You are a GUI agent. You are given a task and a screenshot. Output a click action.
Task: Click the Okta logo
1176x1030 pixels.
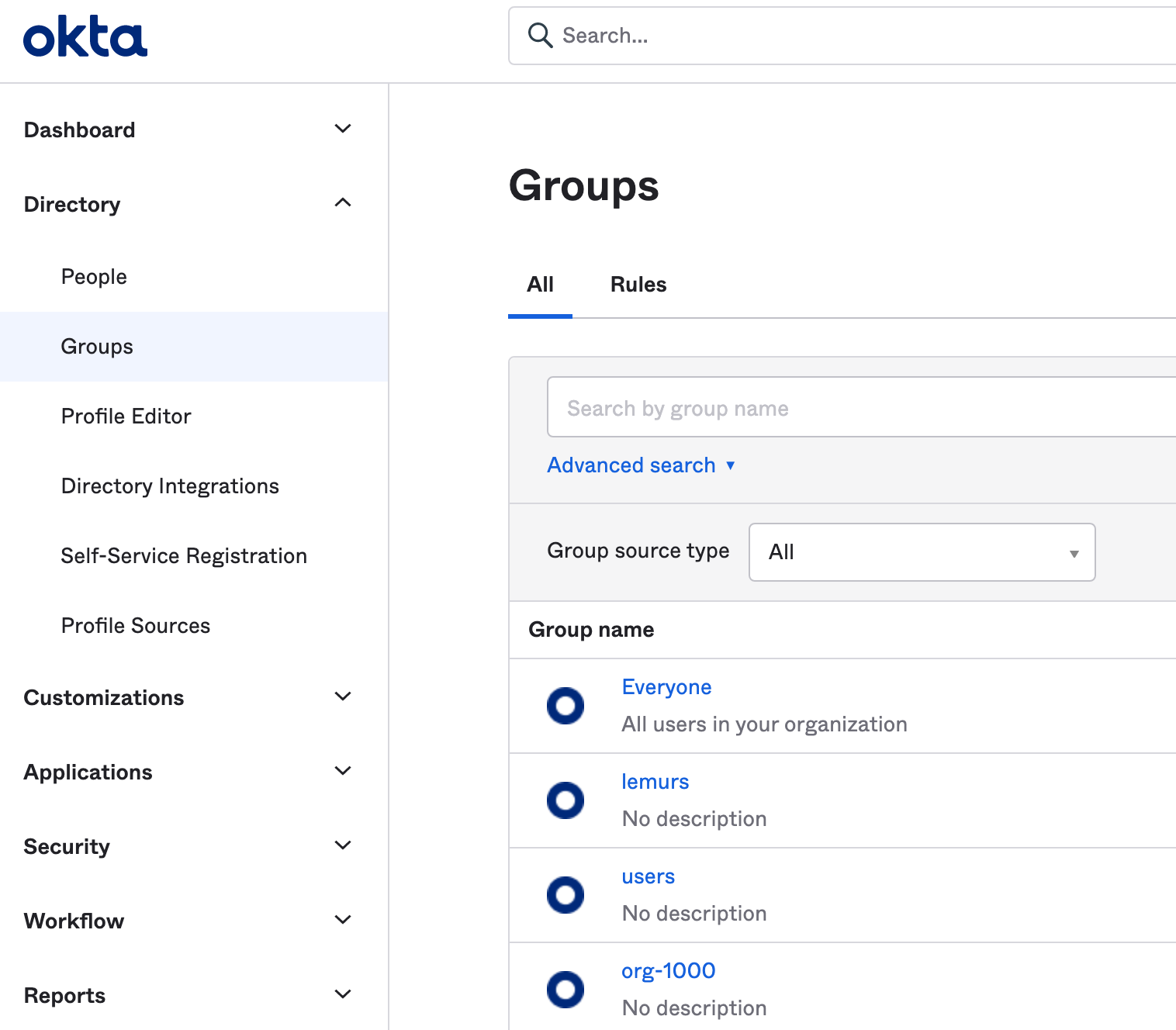pos(85,37)
